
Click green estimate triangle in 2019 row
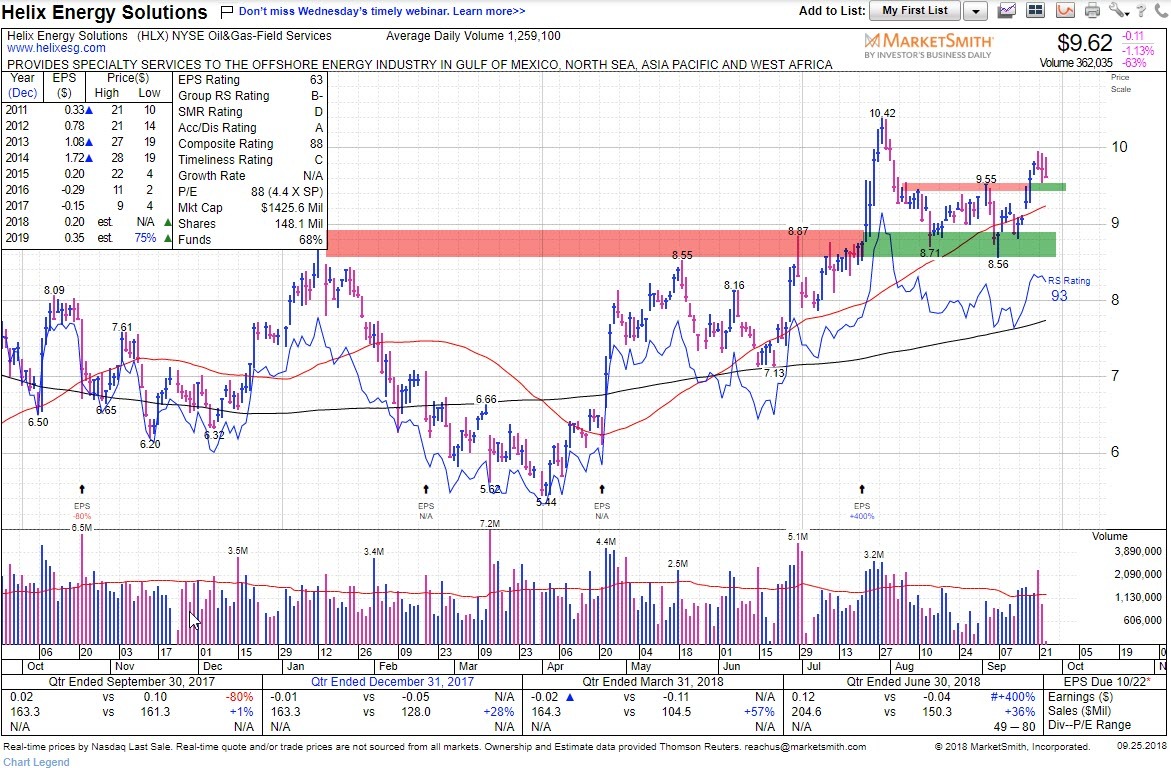[x=167, y=238]
